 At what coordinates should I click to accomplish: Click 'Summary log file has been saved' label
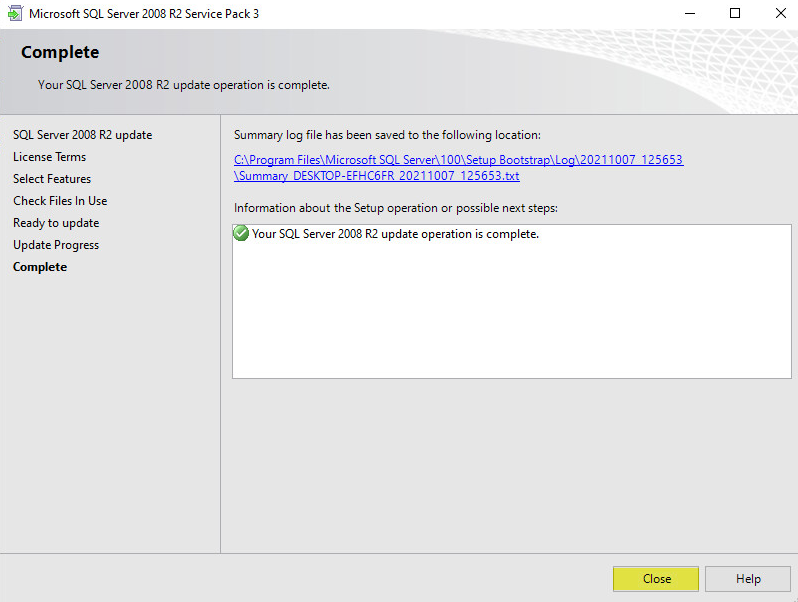(x=387, y=135)
